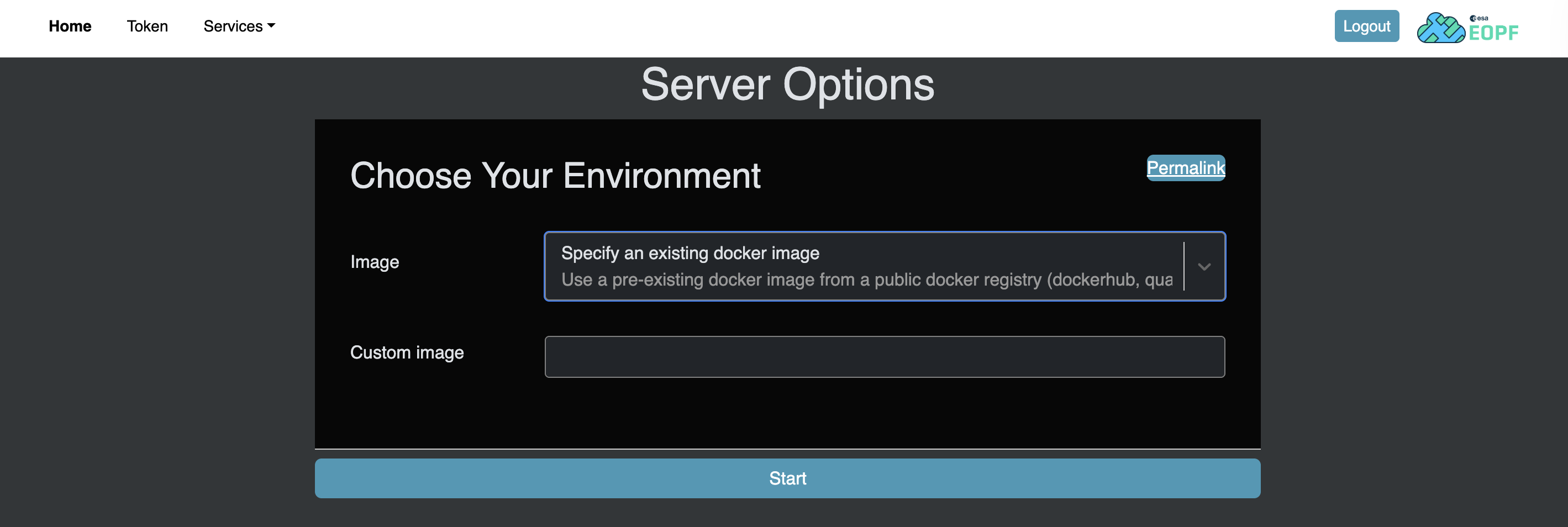The width and height of the screenshot is (1568, 527).
Task: Click the 'Choose Your Environment' heading
Action: [555, 176]
